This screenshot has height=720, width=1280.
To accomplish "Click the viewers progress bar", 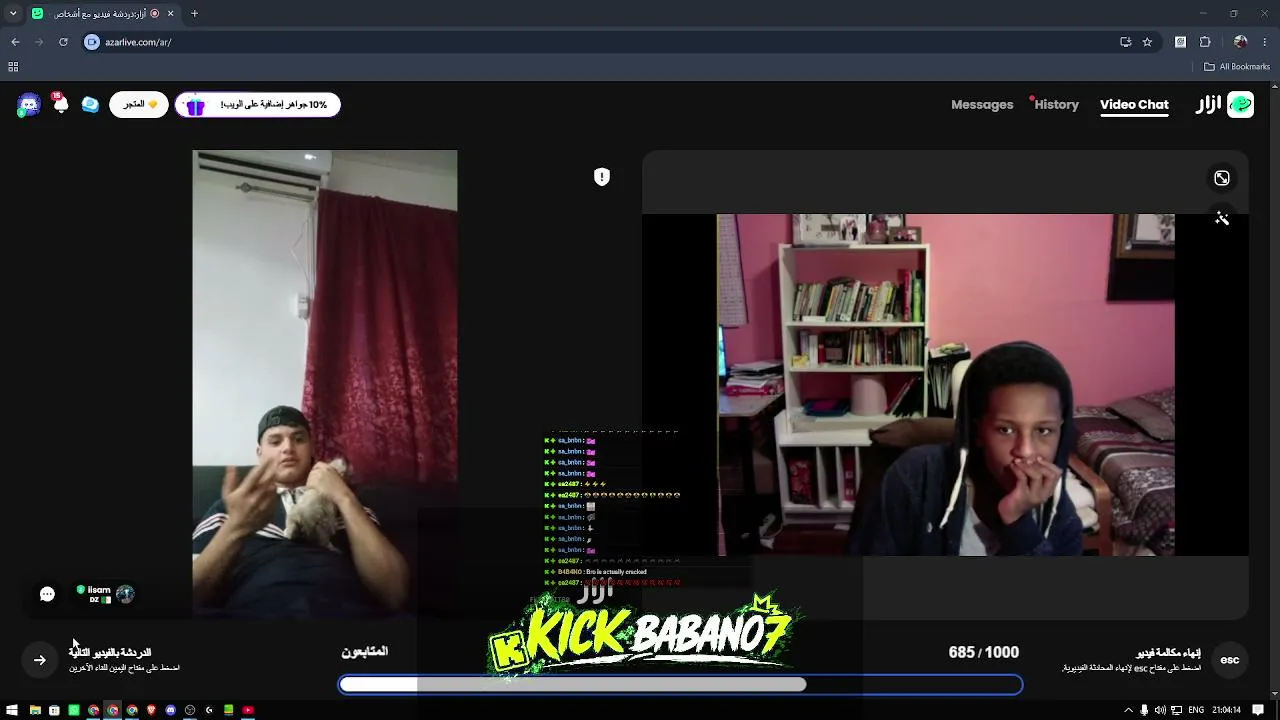I will pos(680,684).
